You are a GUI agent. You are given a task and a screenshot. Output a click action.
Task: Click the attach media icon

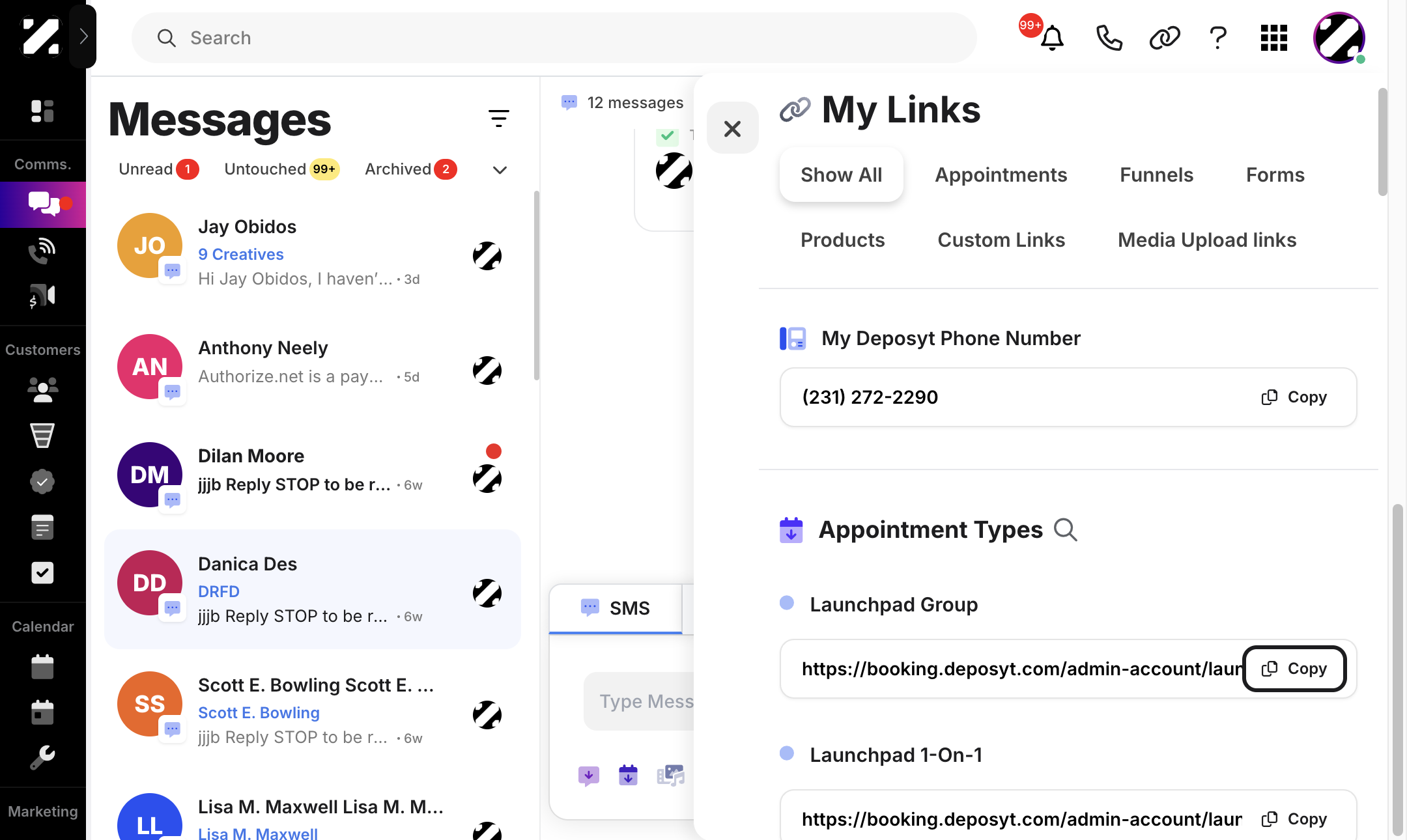coord(670,776)
